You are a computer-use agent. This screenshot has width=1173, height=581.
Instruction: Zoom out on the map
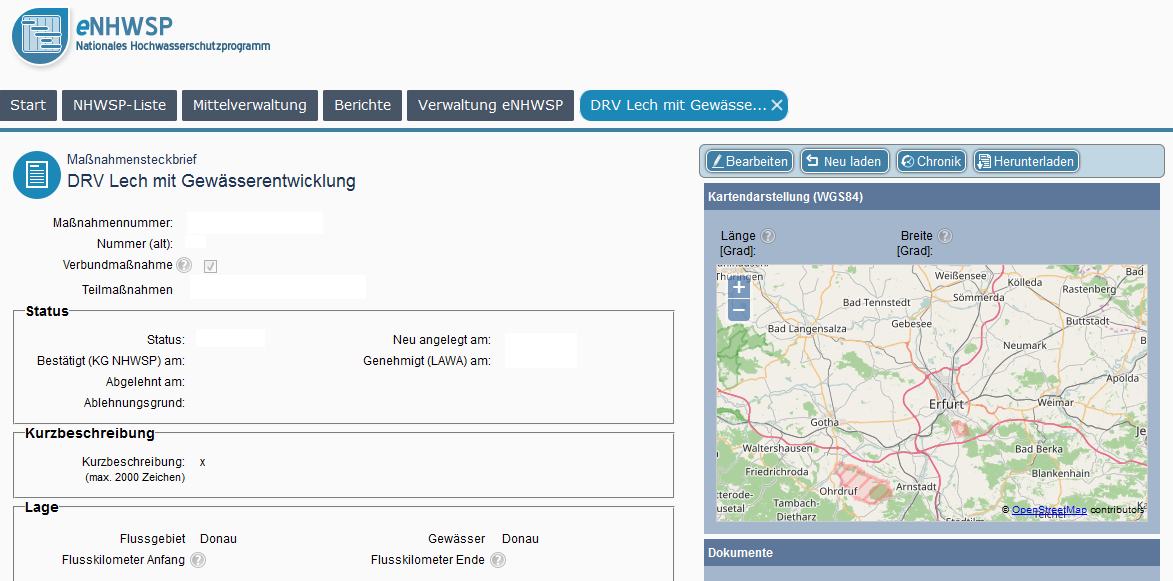(x=739, y=310)
